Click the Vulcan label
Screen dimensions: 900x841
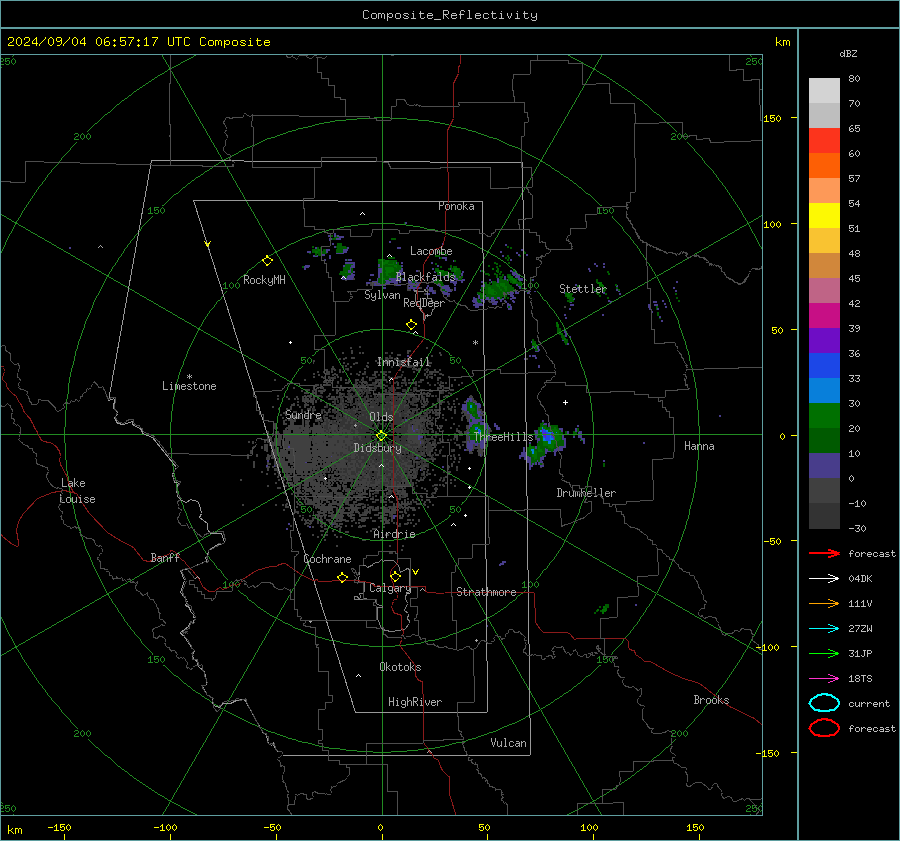(x=508, y=743)
